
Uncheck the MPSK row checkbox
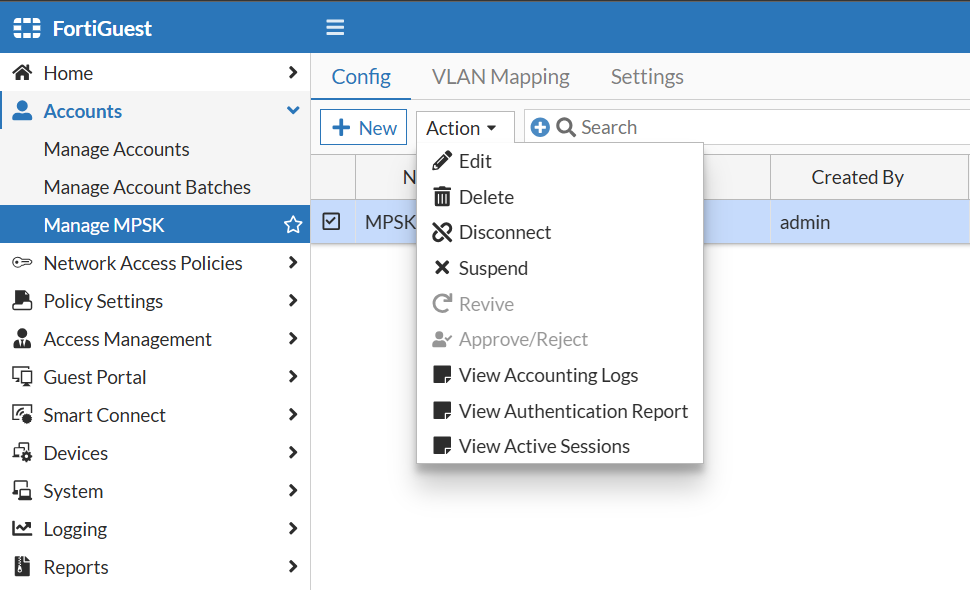point(332,222)
